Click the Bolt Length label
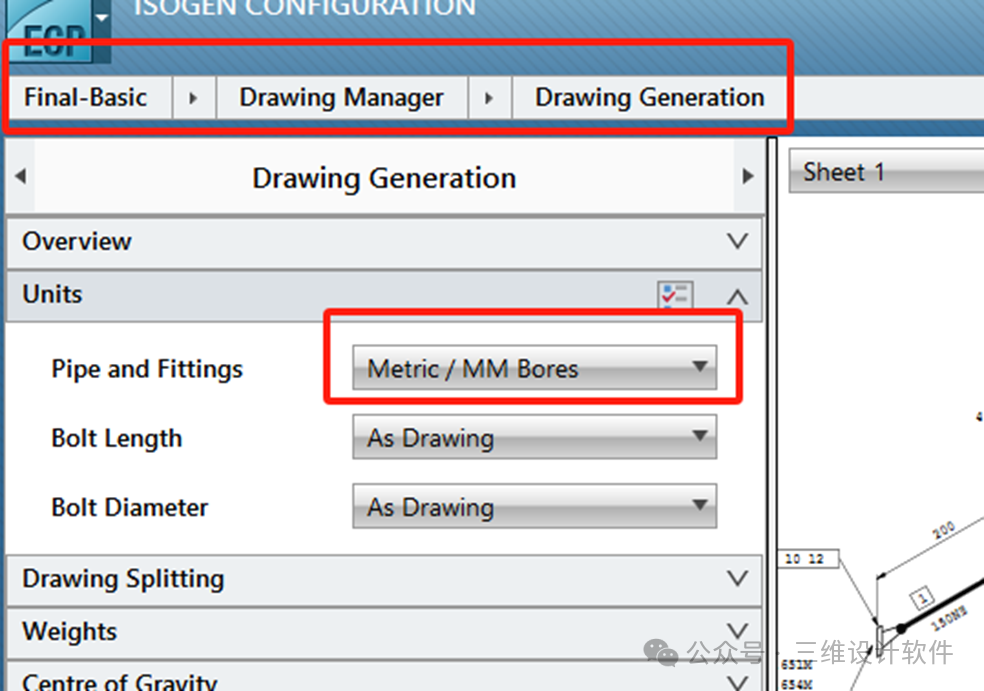Image resolution: width=984 pixels, height=691 pixels. tap(117, 438)
